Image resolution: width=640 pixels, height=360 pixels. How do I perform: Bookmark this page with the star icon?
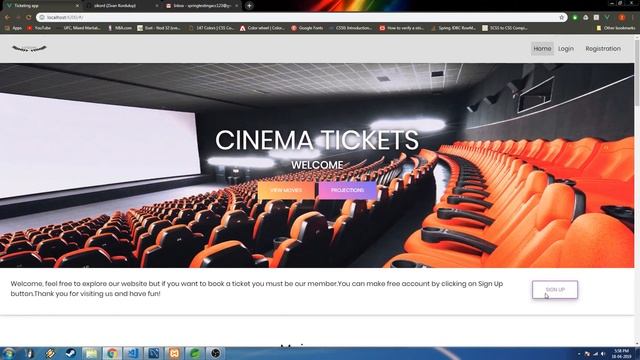coord(562,17)
